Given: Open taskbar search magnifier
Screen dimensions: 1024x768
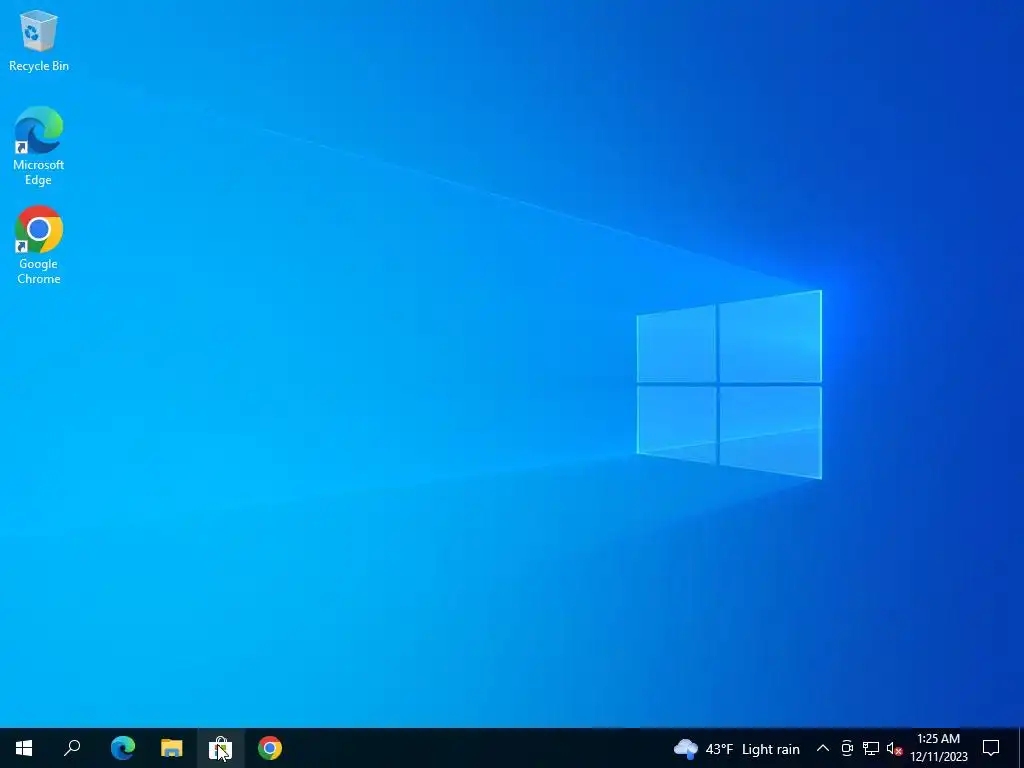Looking at the screenshot, I should click(x=72, y=748).
